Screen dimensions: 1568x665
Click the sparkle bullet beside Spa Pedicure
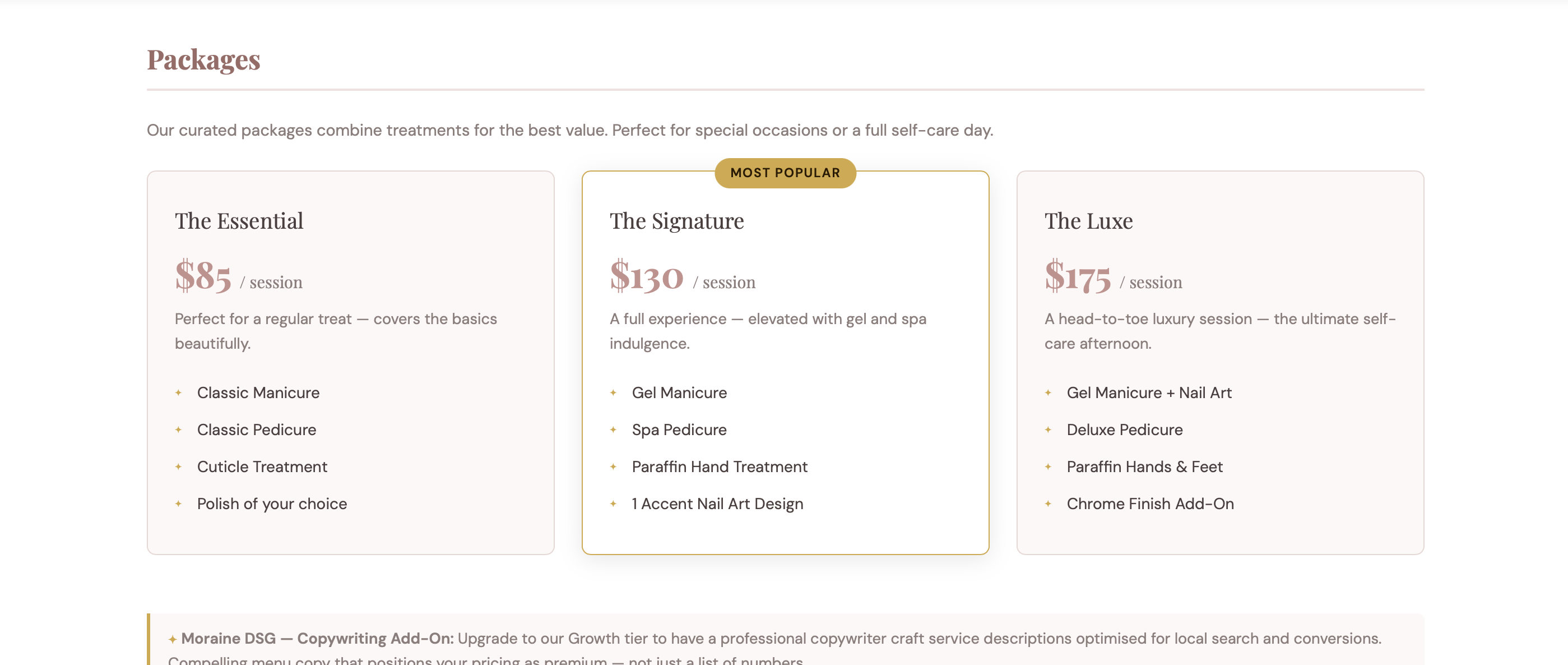[613, 430]
